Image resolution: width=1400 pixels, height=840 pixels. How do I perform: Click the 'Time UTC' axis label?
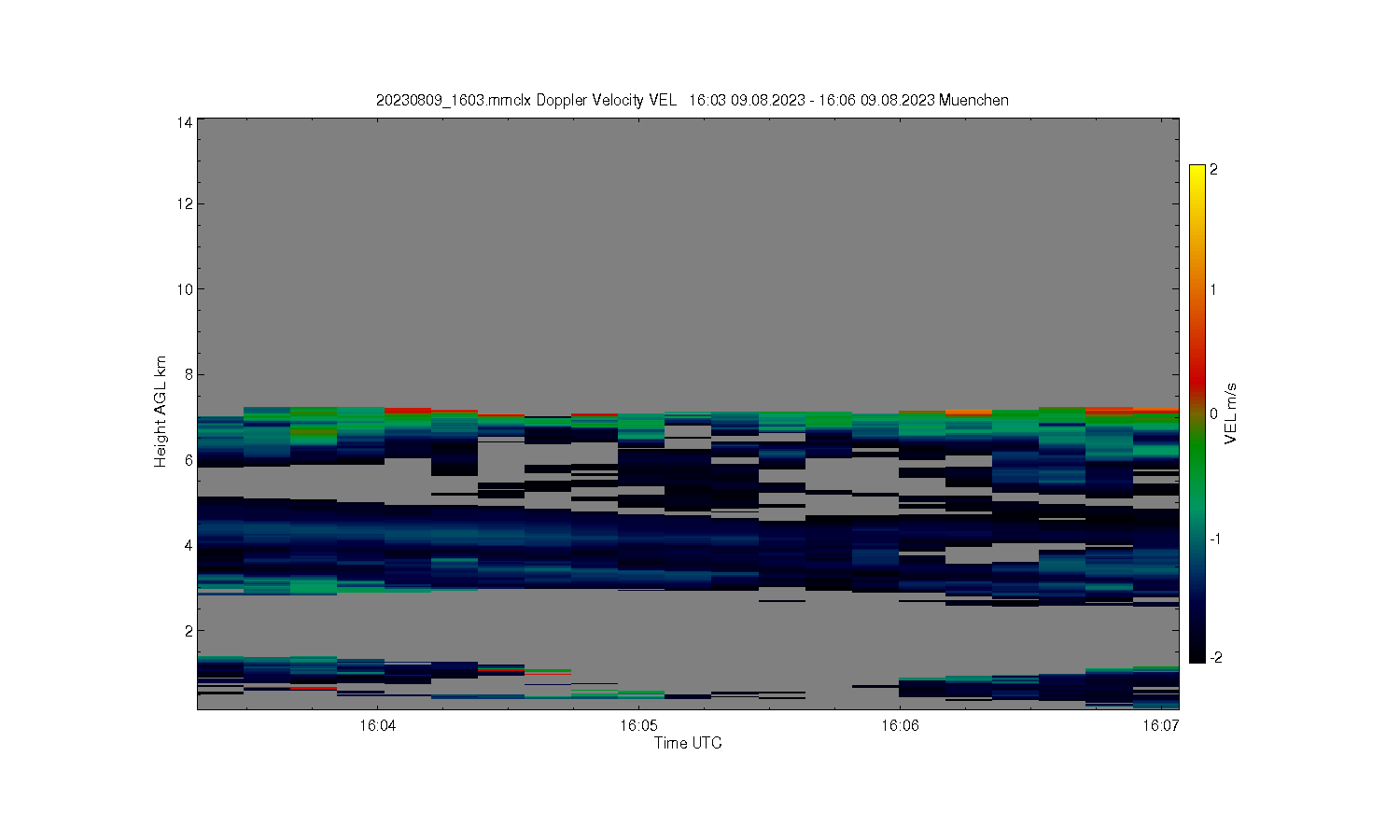[x=688, y=743]
